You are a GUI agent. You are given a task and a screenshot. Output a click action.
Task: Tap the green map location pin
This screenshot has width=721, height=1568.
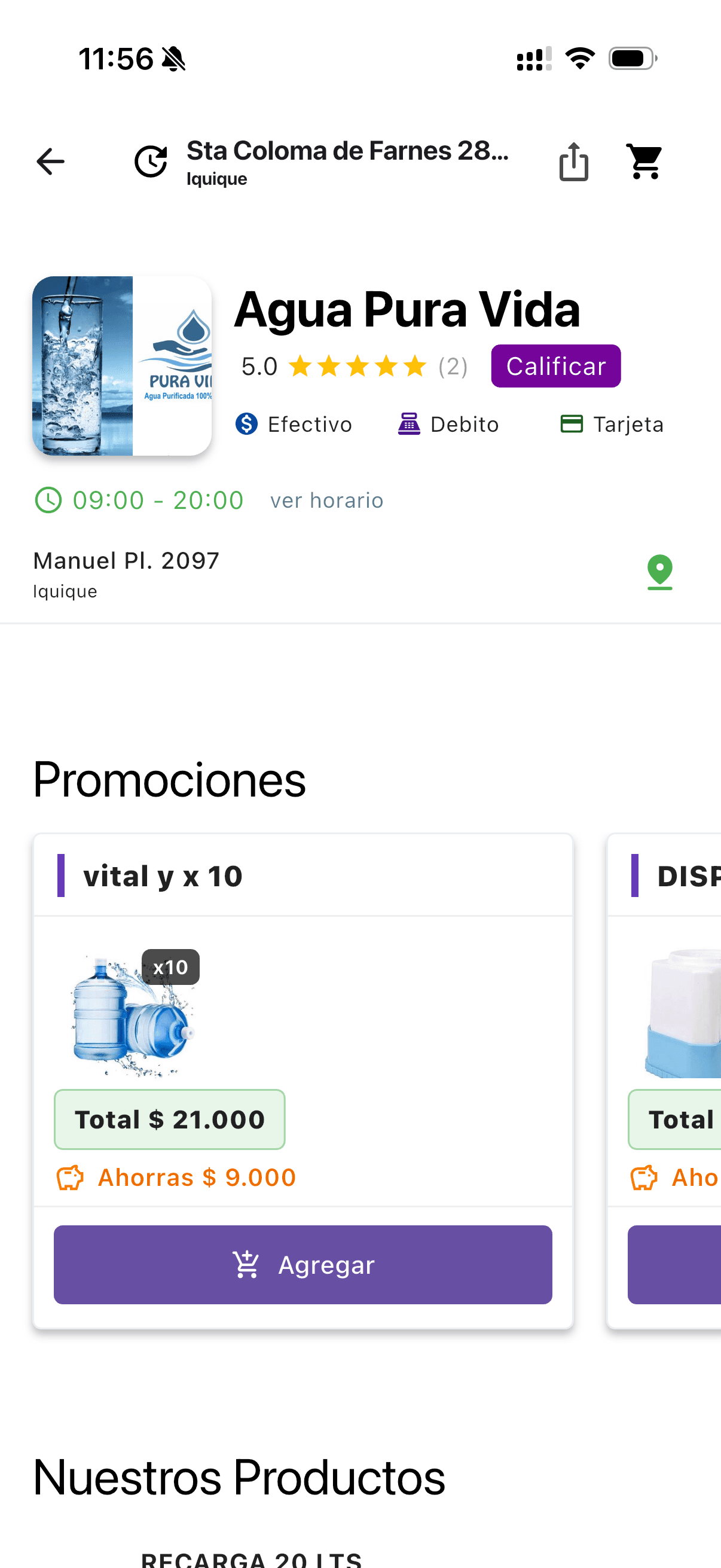coord(659,572)
